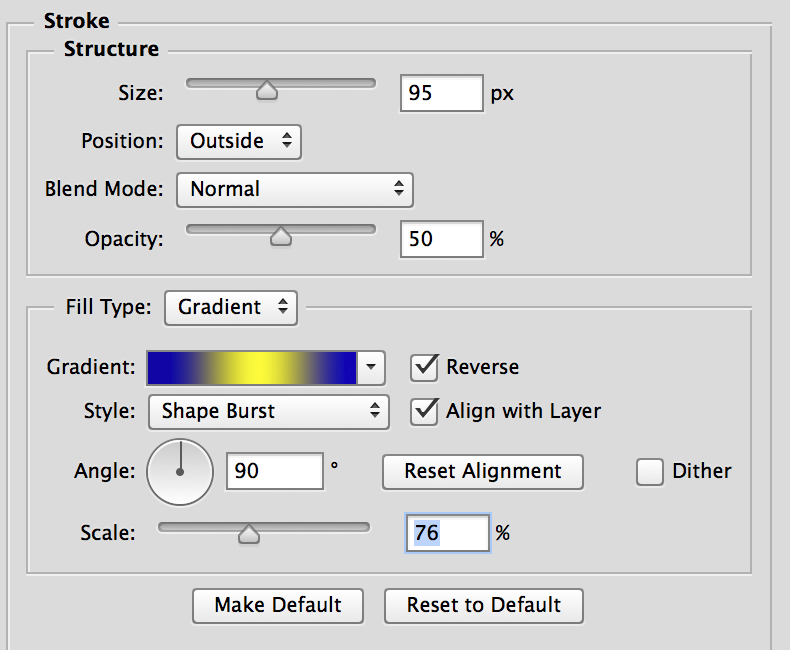Click the blue-yellow gradient swatch

(252, 368)
